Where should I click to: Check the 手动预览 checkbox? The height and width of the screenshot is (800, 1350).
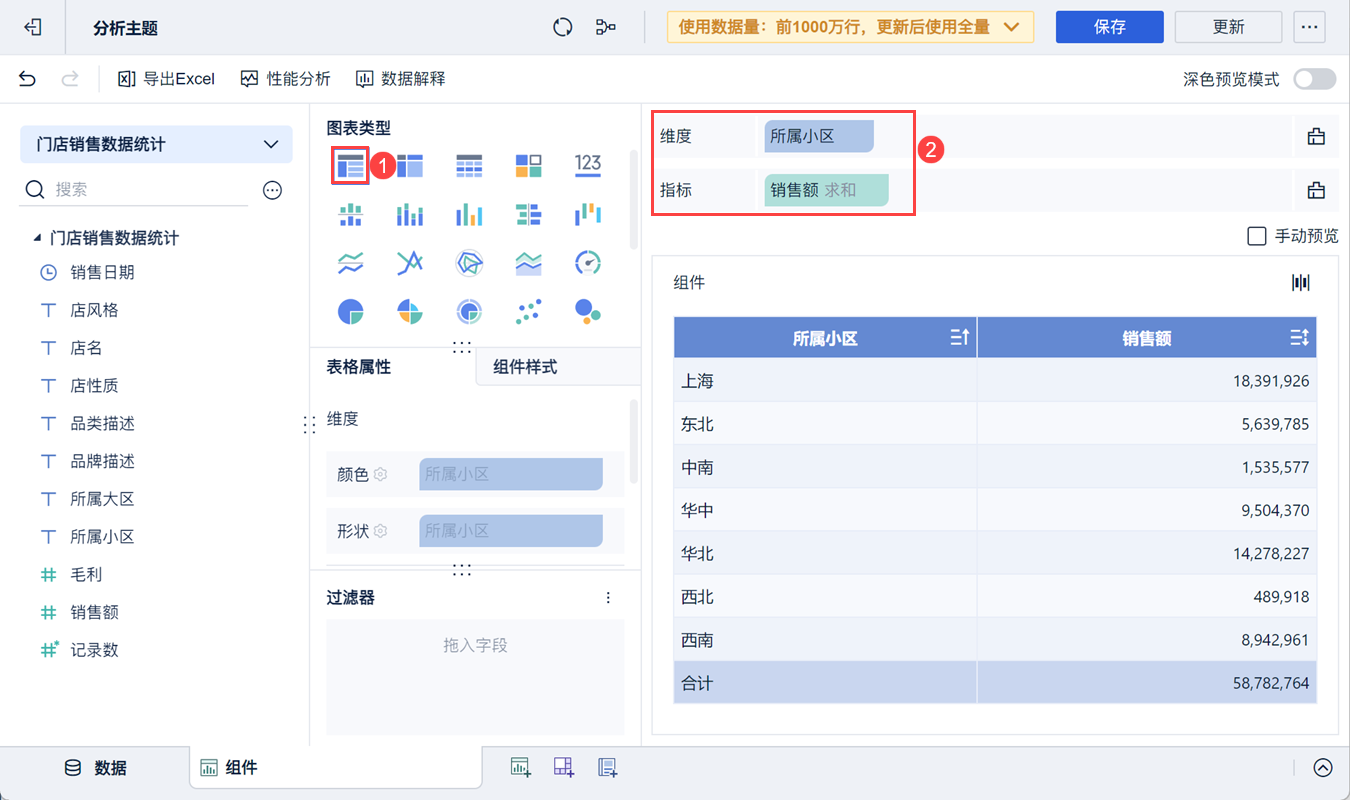coord(1257,236)
